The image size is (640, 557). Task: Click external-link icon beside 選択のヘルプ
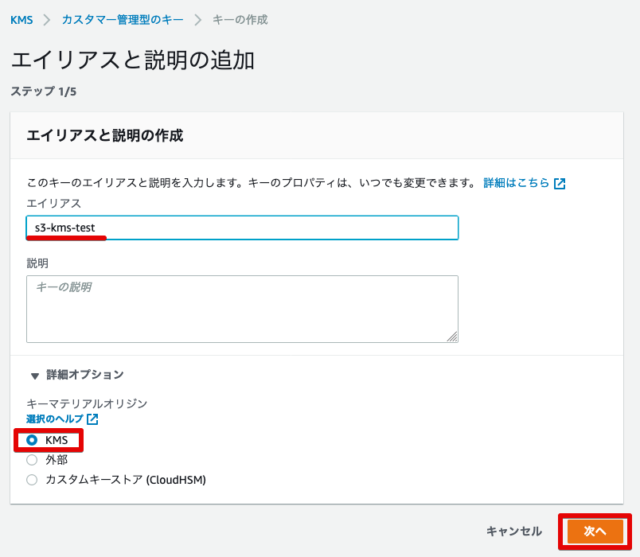pos(93,419)
